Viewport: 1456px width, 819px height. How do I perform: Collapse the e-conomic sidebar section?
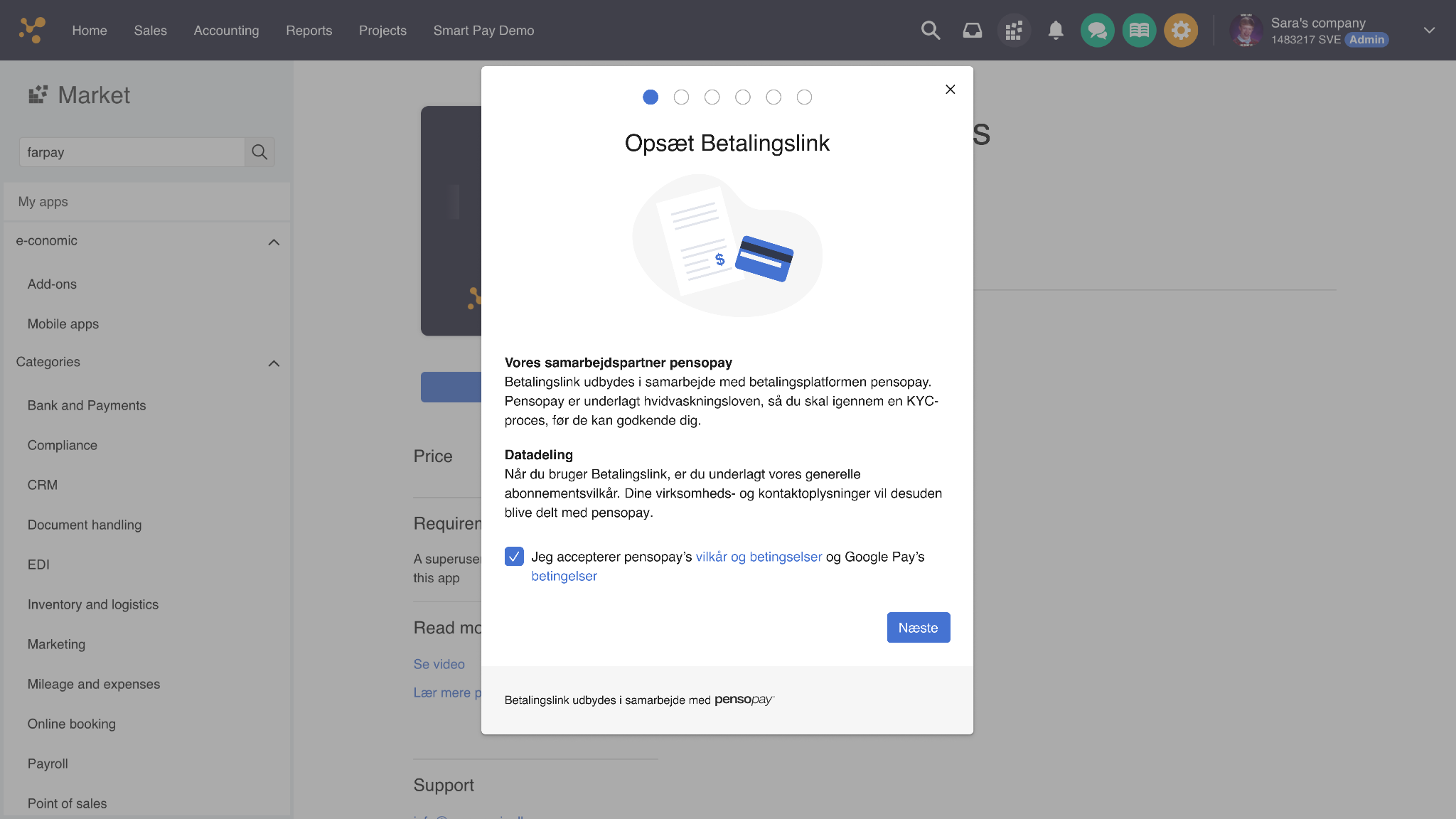274,242
